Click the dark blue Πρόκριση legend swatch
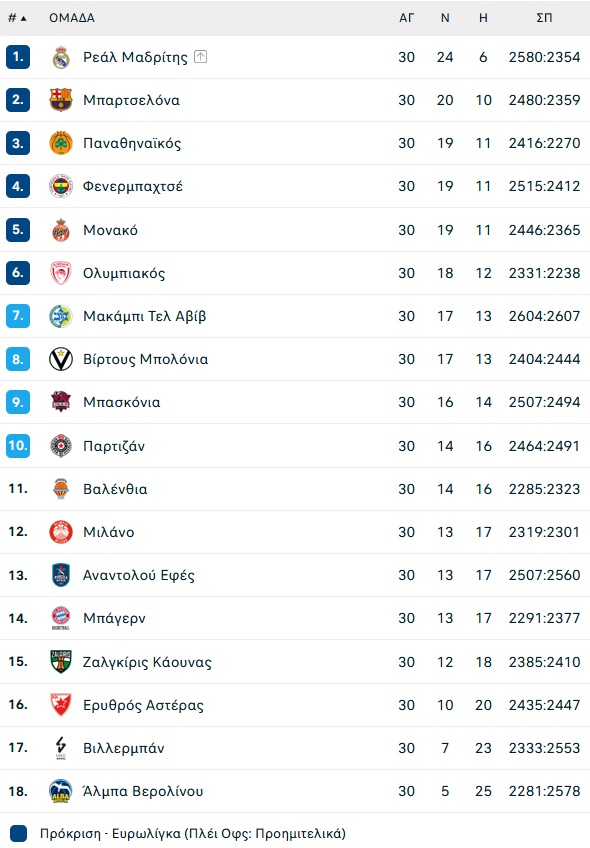590x848 pixels. click(x=18, y=833)
